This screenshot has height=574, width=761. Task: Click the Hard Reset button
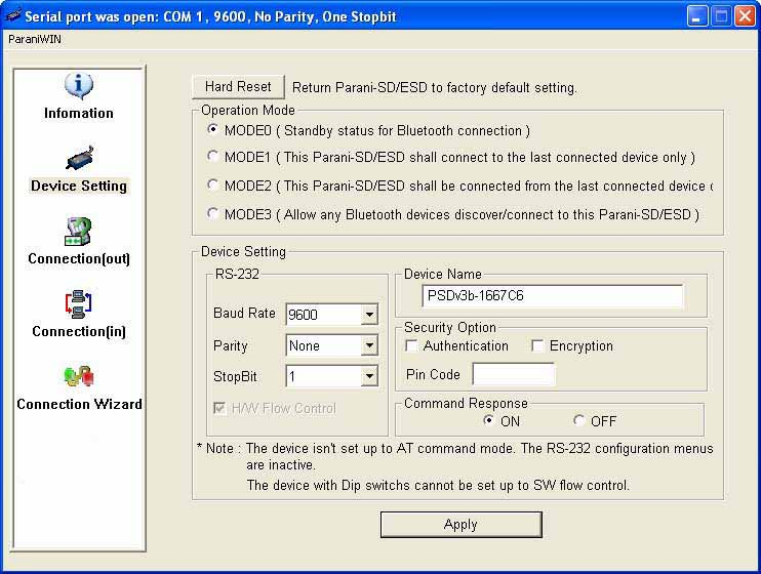238,87
